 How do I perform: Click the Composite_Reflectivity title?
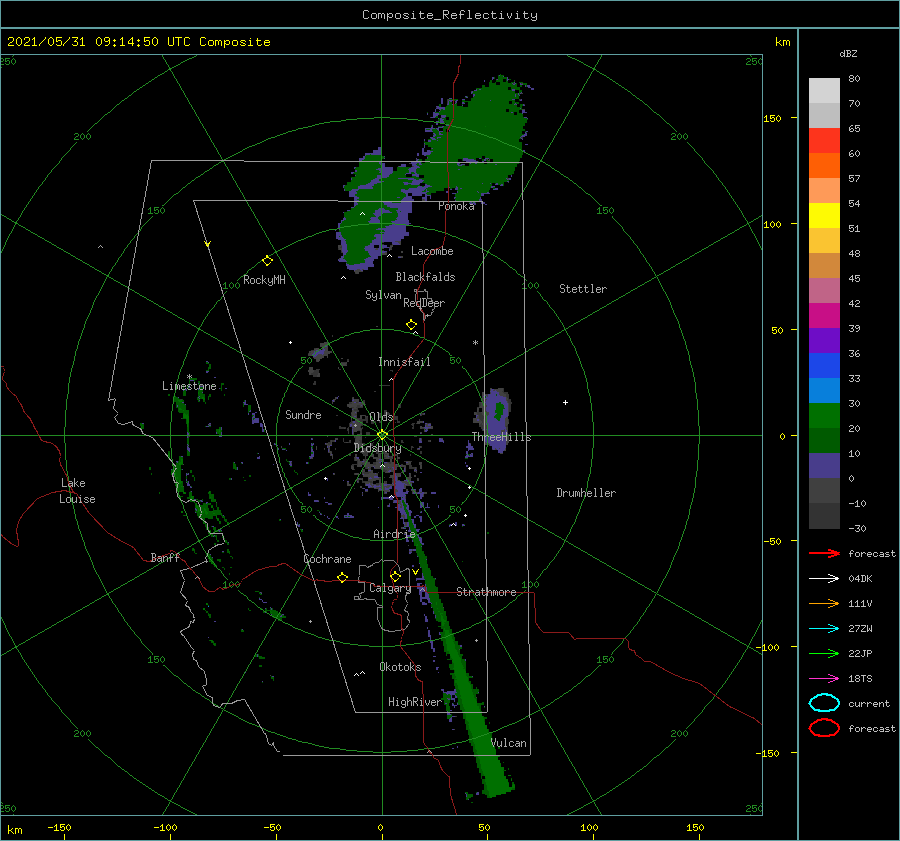(x=449, y=15)
